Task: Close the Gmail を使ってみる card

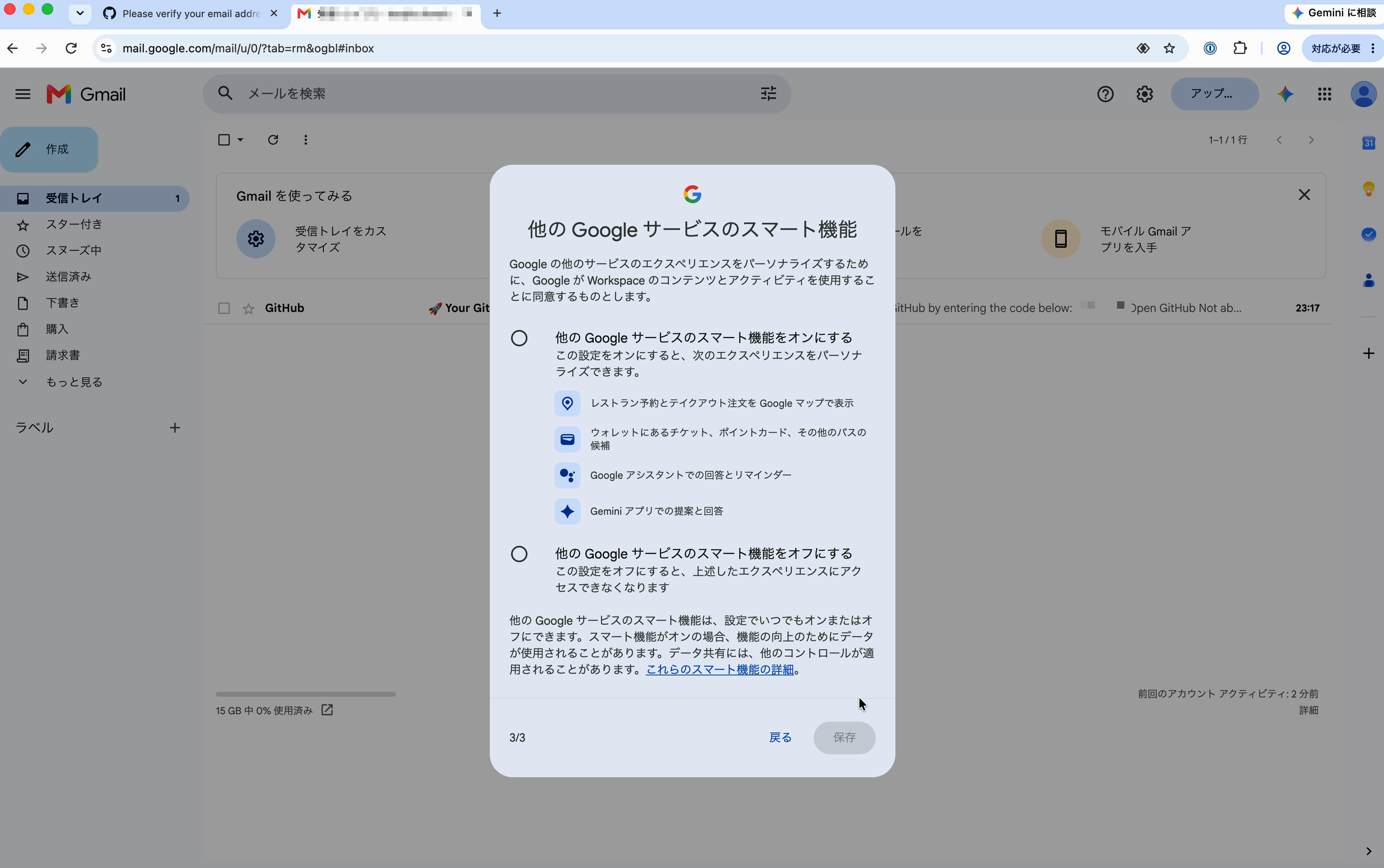Action: tap(1303, 195)
